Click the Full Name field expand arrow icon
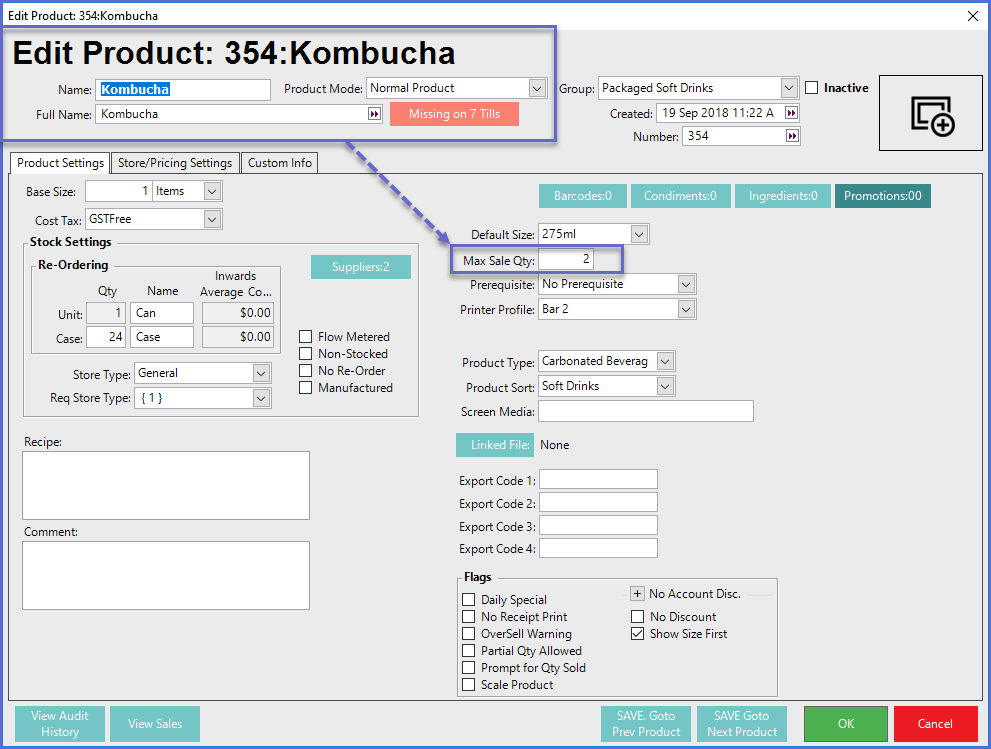This screenshot has height=749, width=991. click(374, 114)
